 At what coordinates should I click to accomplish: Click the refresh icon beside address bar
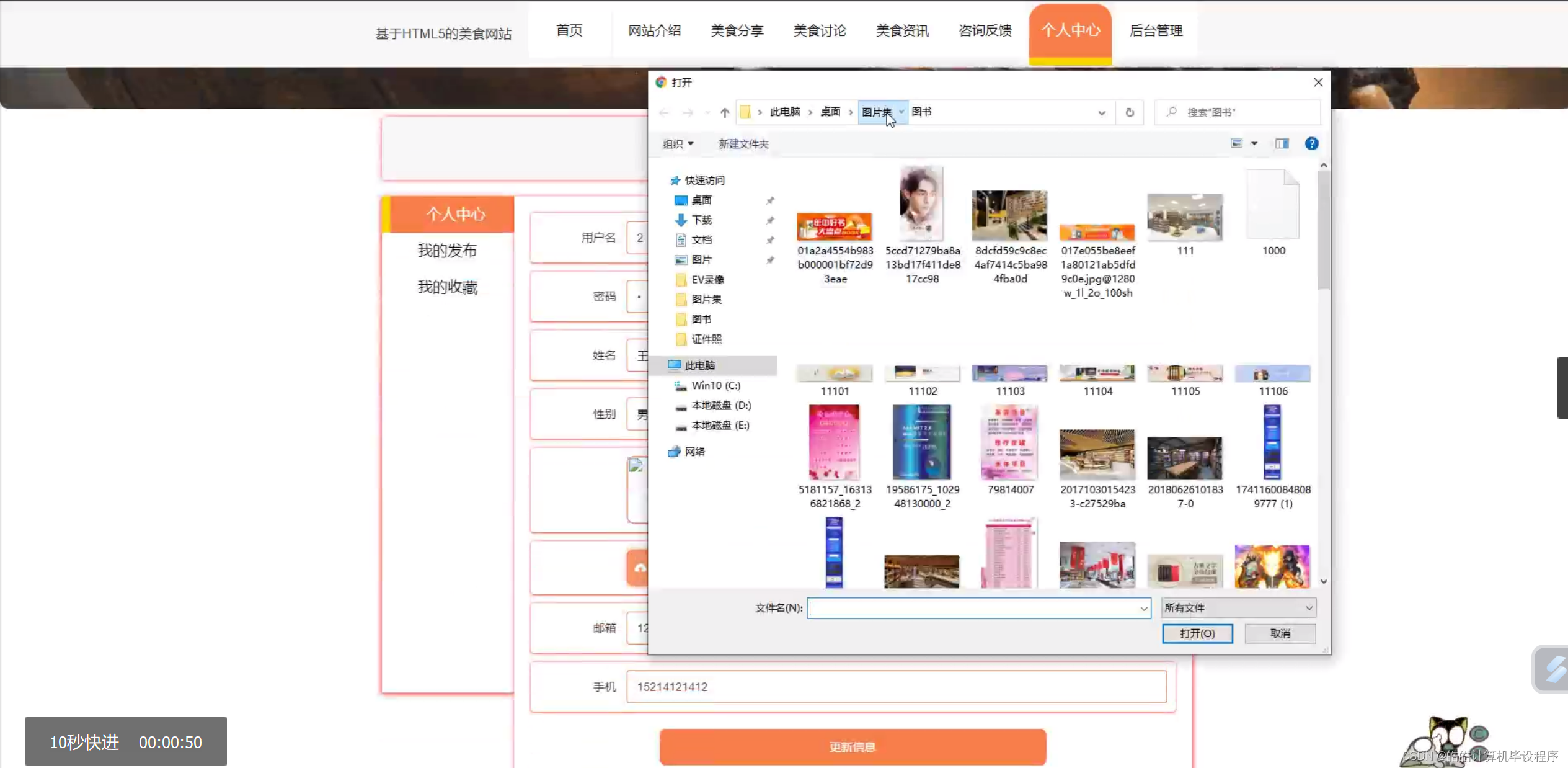click(1130, 112)
